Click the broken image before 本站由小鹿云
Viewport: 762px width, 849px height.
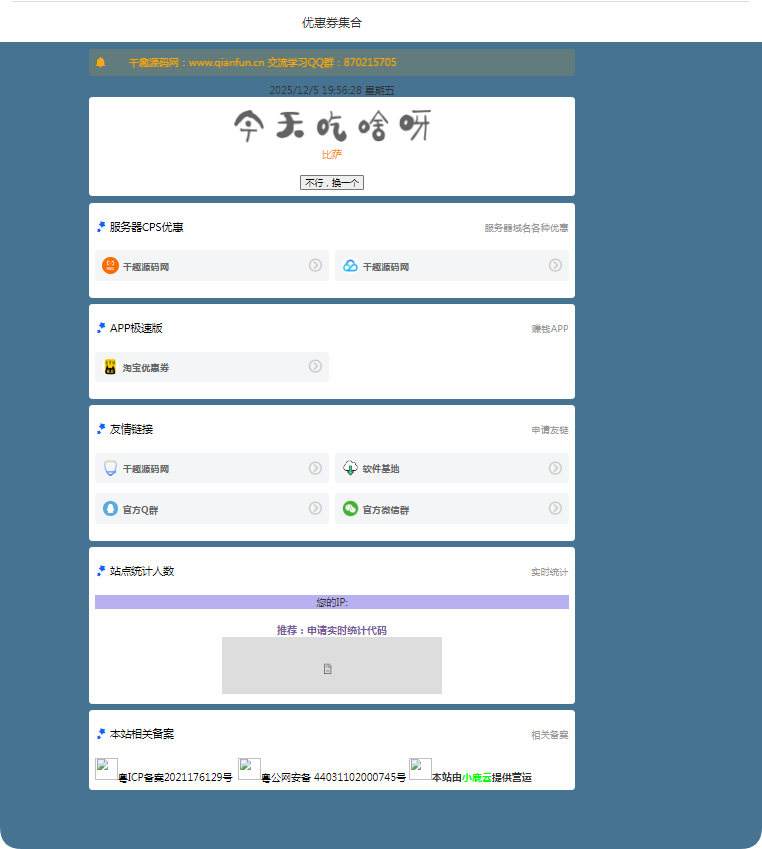420,769
